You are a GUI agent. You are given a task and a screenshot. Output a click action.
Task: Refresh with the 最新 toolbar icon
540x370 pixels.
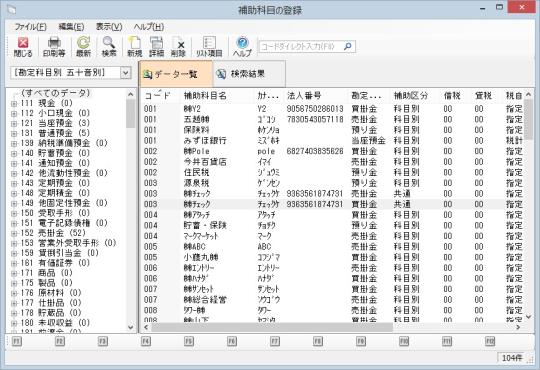pyautogui.click(x=83, y=47)
